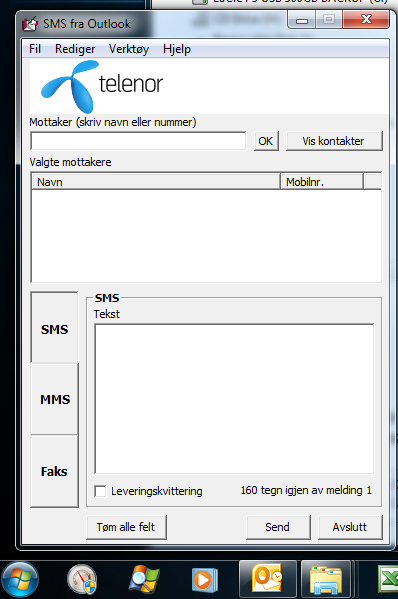Select the empty Valgte mottakere list area
The width and height of the screenshot is (398, 599).
206,236
